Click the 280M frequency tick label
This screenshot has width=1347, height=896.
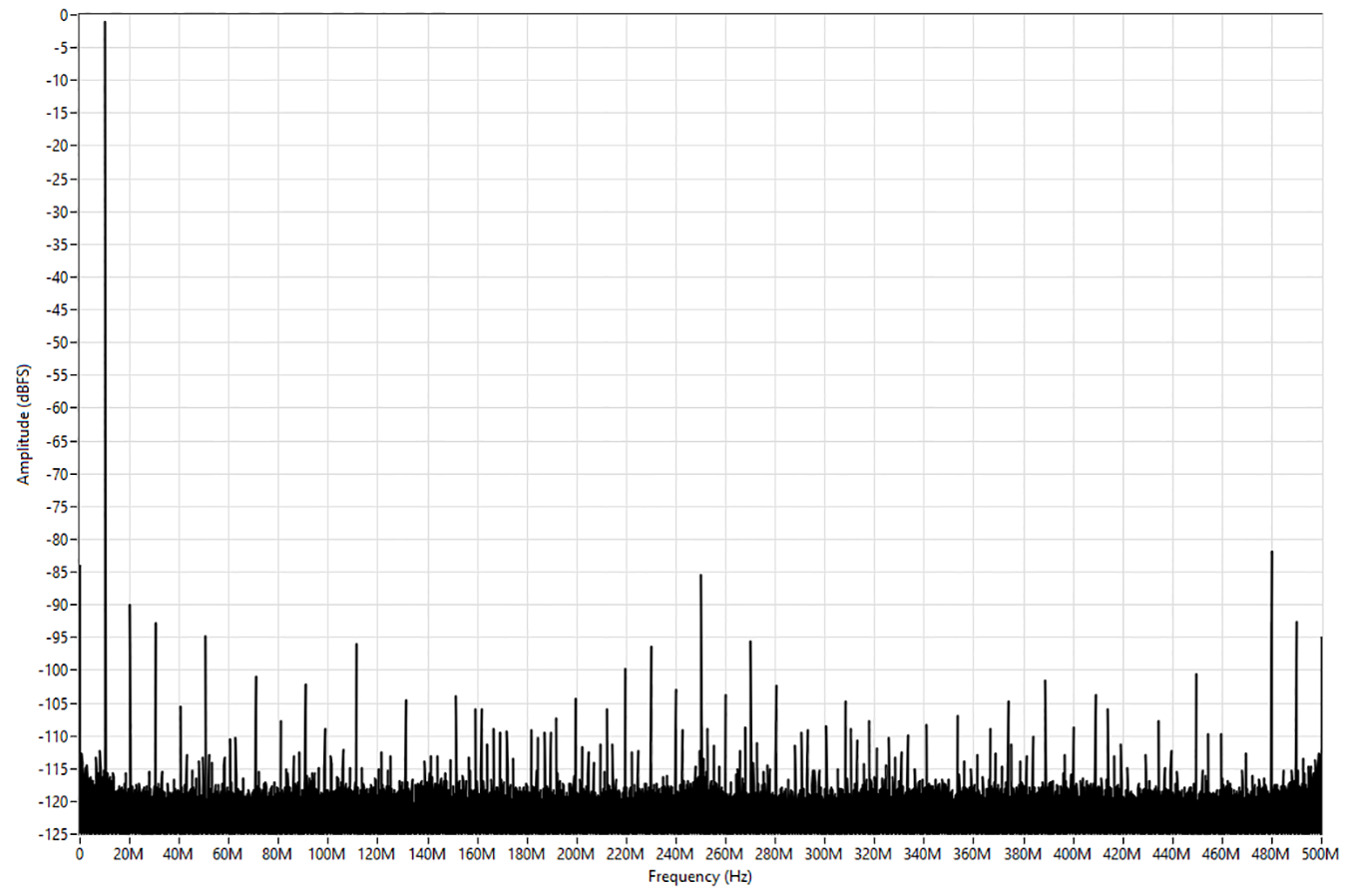pos(774,854)
